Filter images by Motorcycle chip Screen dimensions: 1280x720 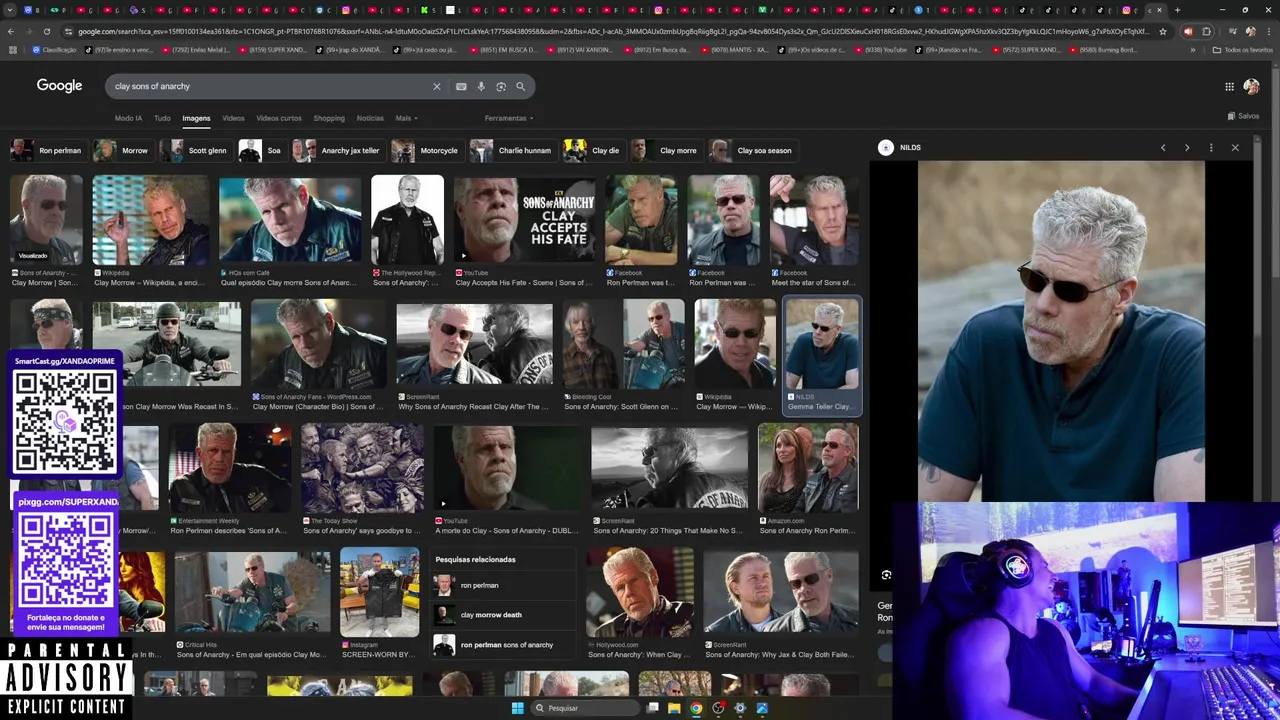pos(426,150)
